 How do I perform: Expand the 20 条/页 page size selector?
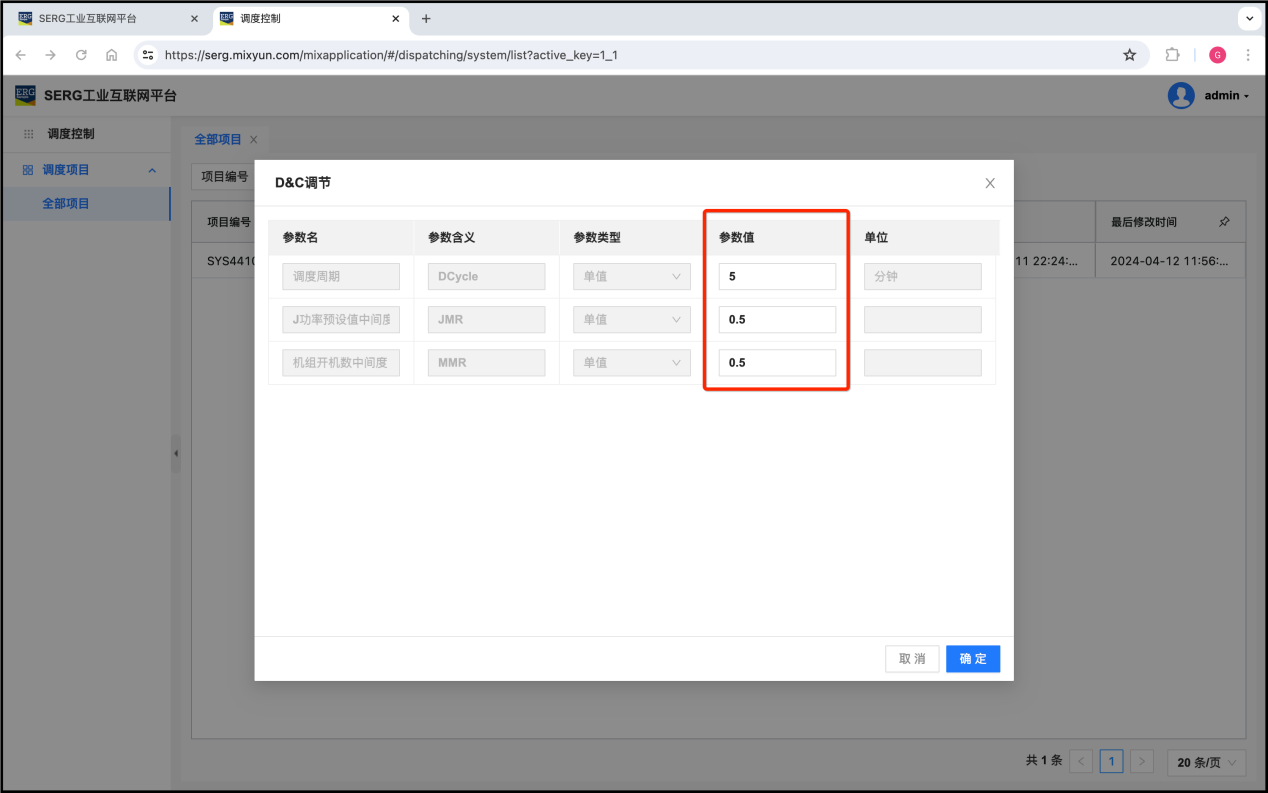point(1206,762)
